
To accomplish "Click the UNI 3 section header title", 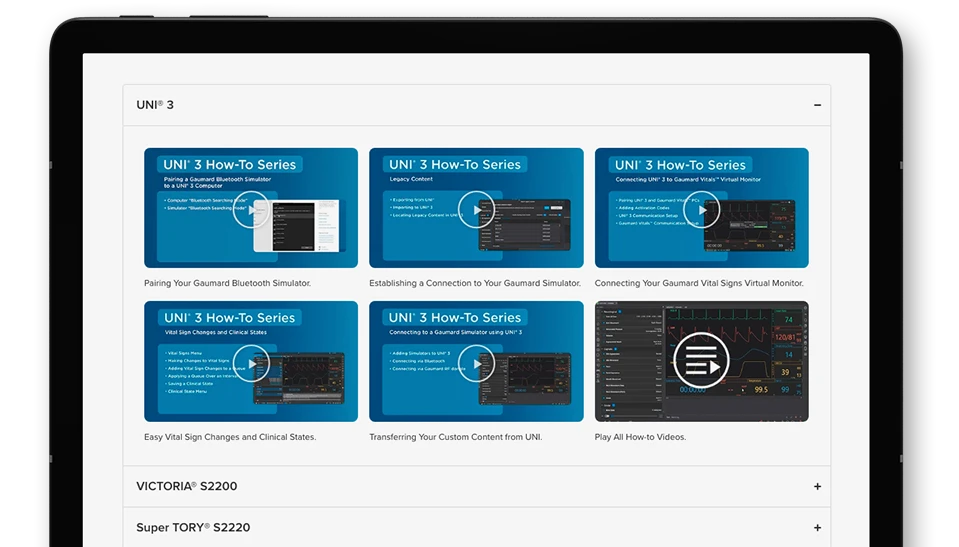I will click(x=155, y=105).
